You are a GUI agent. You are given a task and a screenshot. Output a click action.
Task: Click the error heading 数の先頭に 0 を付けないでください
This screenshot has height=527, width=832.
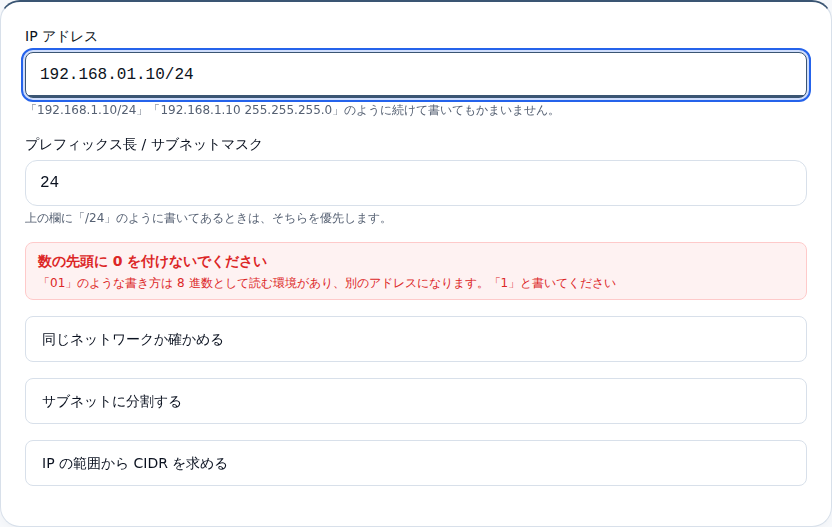[152, 262]
